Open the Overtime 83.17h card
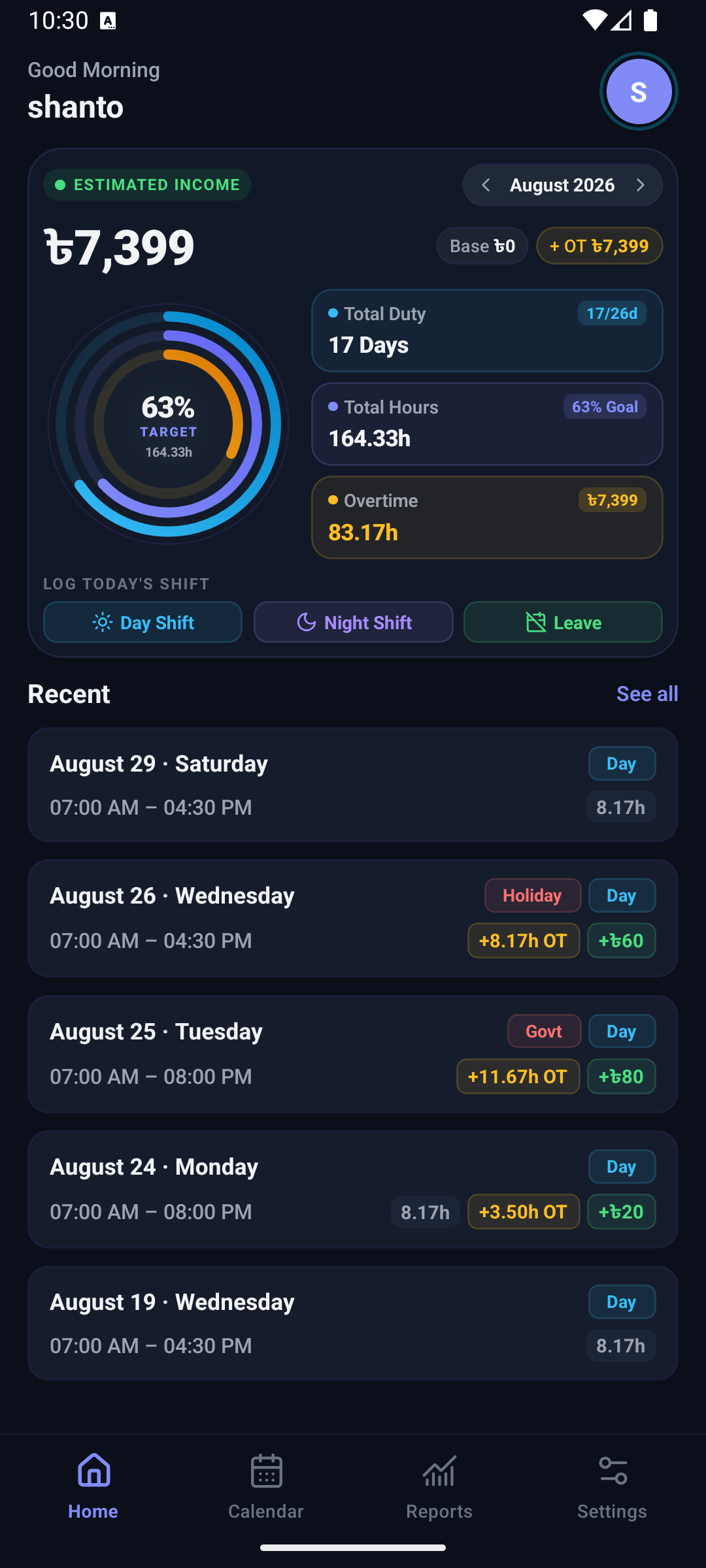 pyautogui.click(x=487, y=517)
